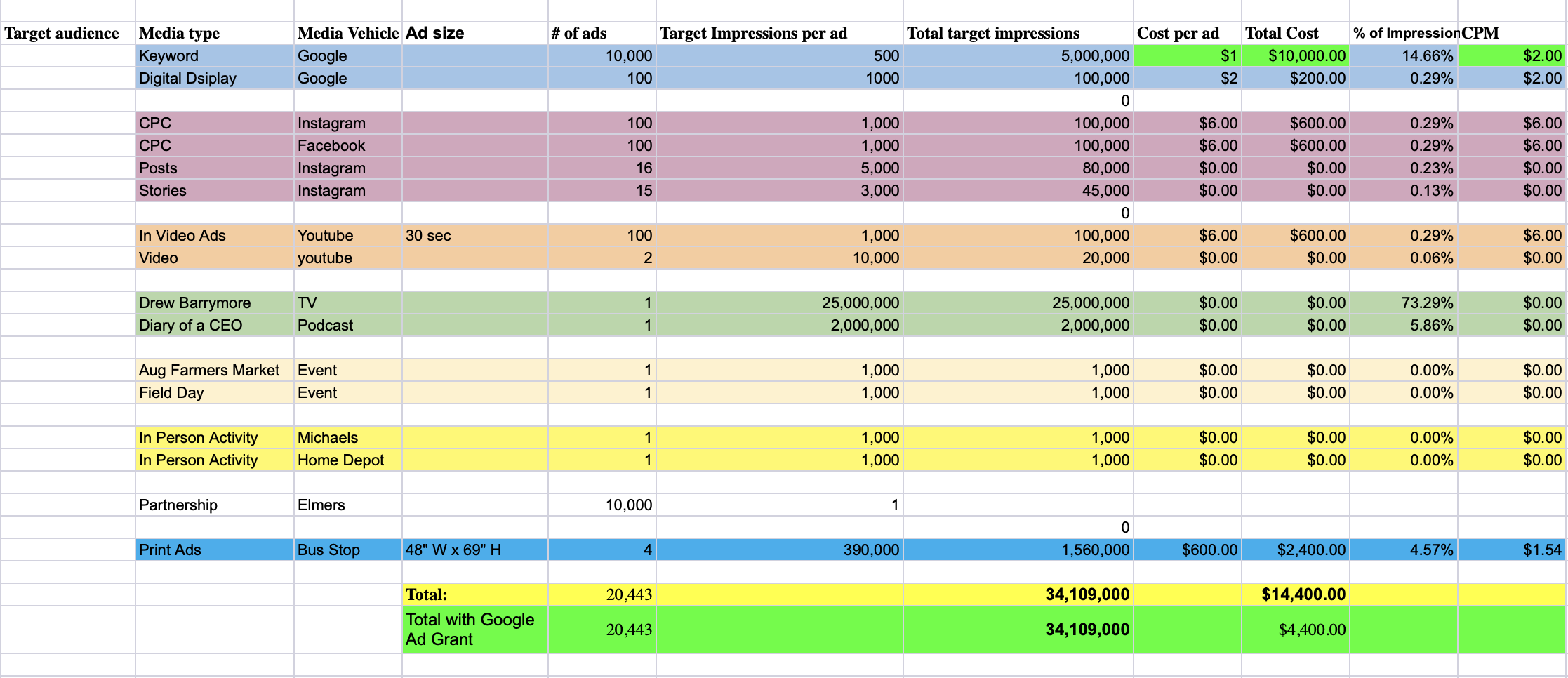1568x678 pixels.
Task: Select the $2,400.00 total cost cell
Action: 1296,550
